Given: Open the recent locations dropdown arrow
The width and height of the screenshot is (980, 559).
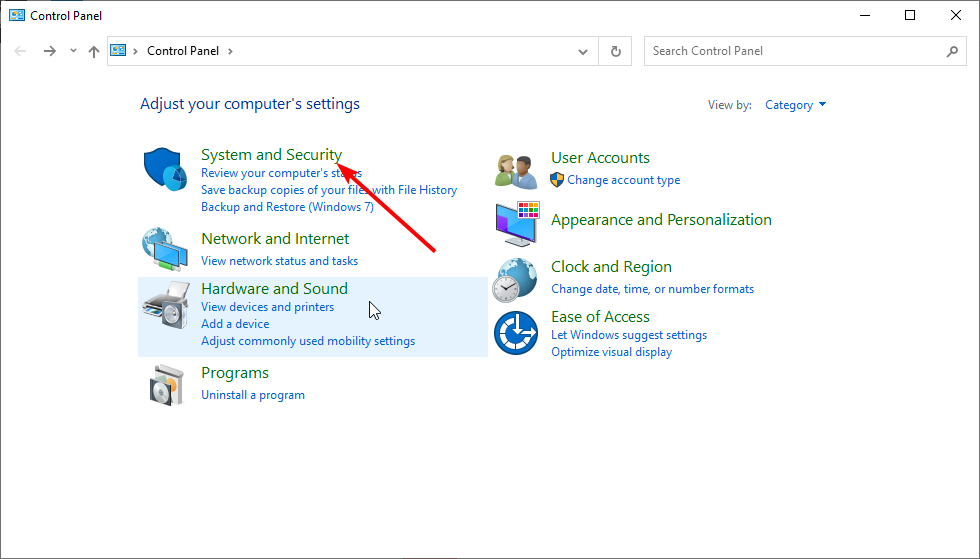Looking at the screenshot, I should coord(73,51).
